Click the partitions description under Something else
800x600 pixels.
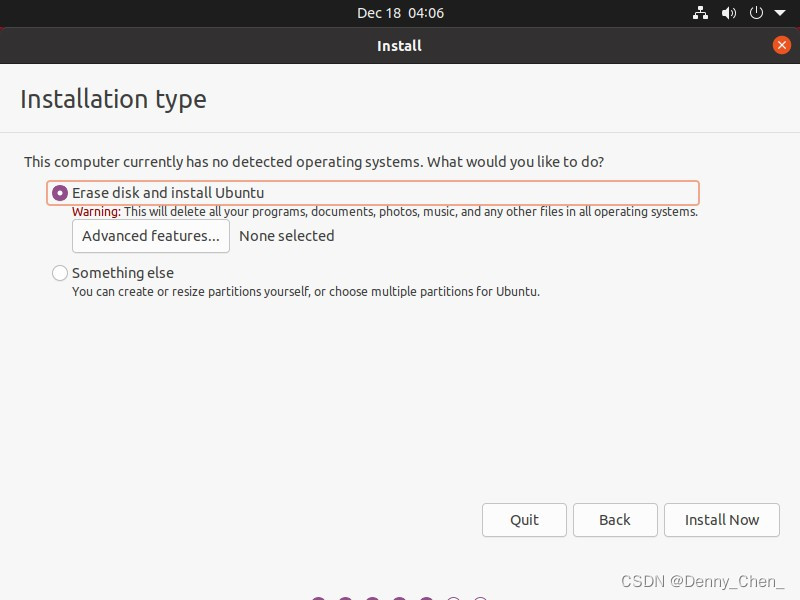[306, 292]
